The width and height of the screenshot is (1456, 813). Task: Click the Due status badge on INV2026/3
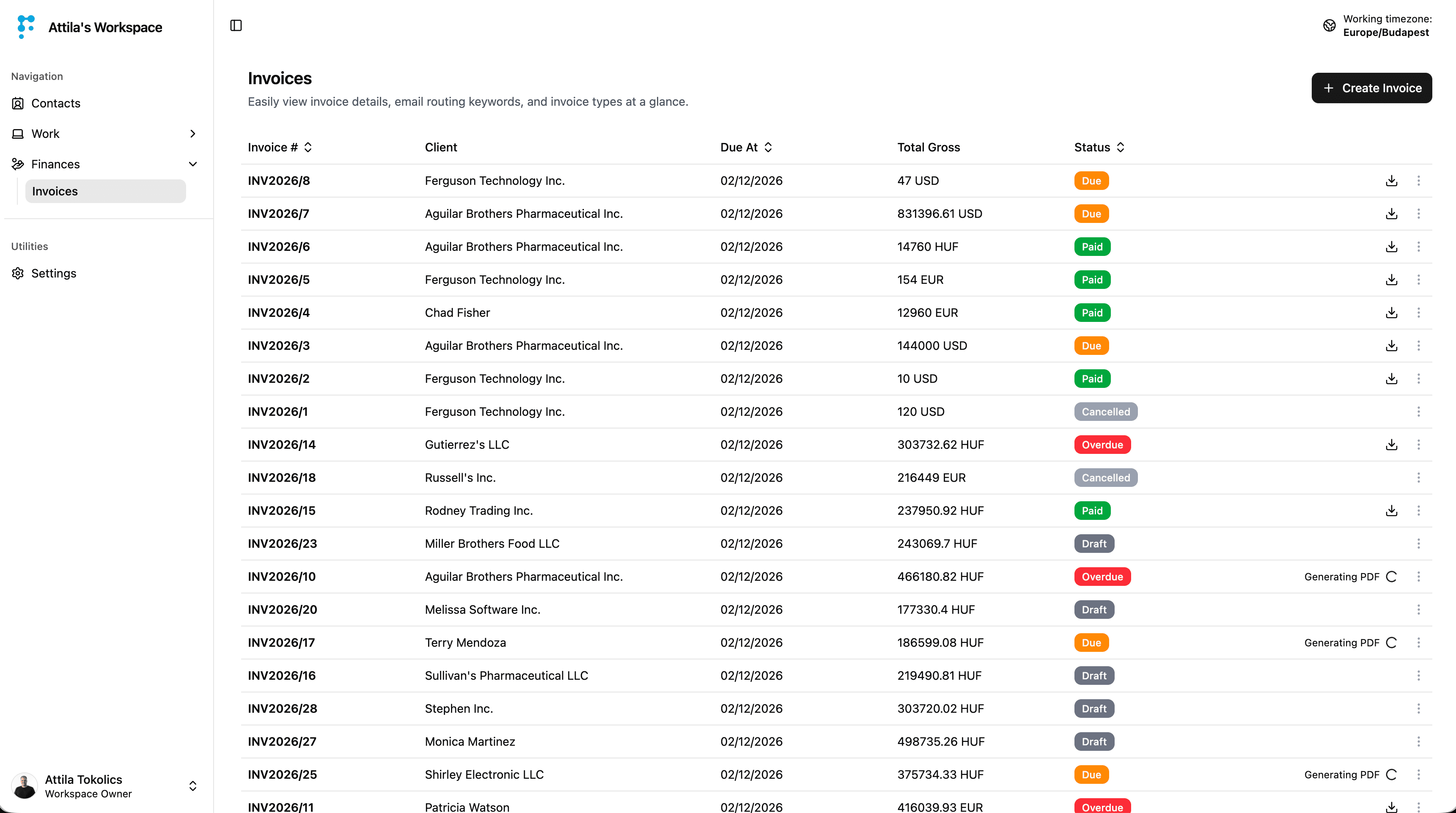[x=1091, y=346]
